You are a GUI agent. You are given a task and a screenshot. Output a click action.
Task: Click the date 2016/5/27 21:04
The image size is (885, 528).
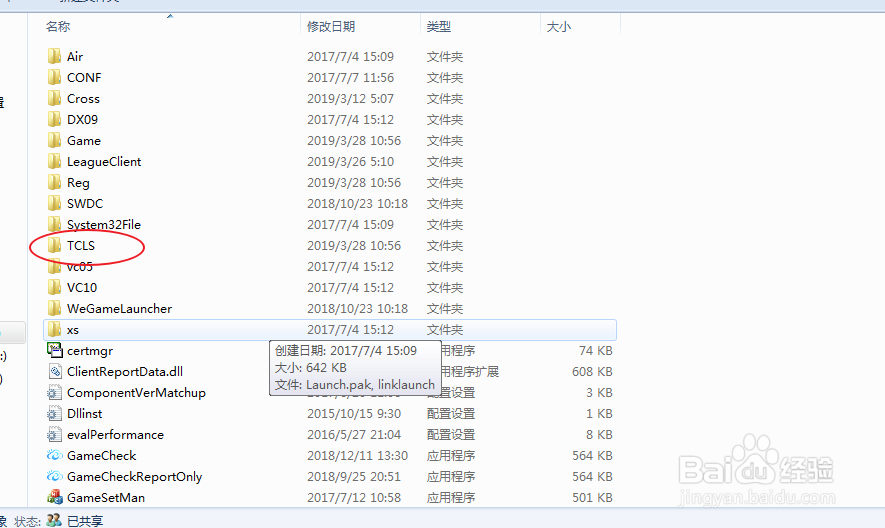(354, 434)
